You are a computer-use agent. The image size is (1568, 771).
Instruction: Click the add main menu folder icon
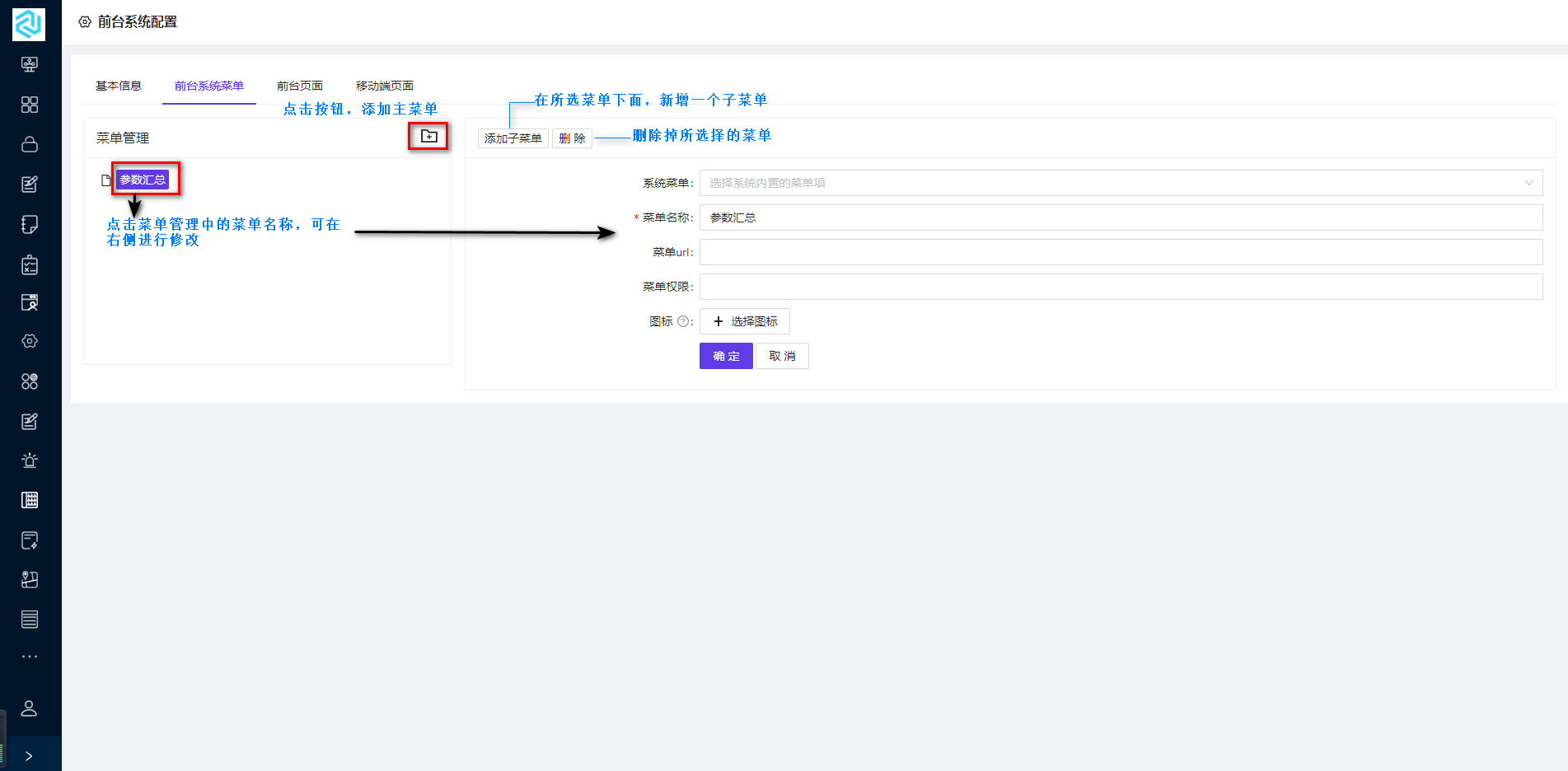pyautogui.click(x=429, y=136)
